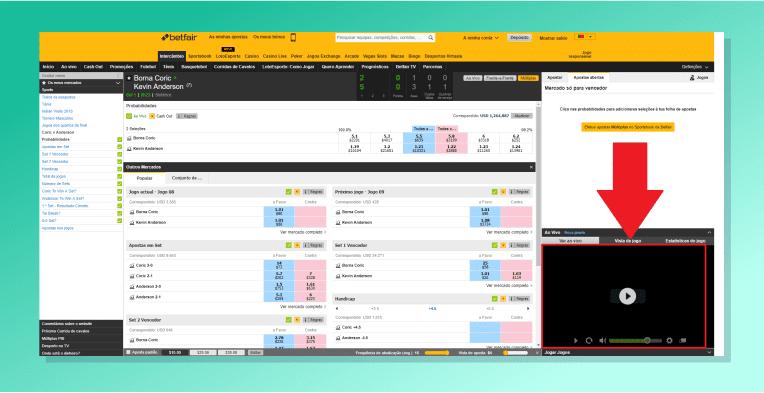Click the Atualizar button
This screenshot has height=393, width=764.
point(522,116)
